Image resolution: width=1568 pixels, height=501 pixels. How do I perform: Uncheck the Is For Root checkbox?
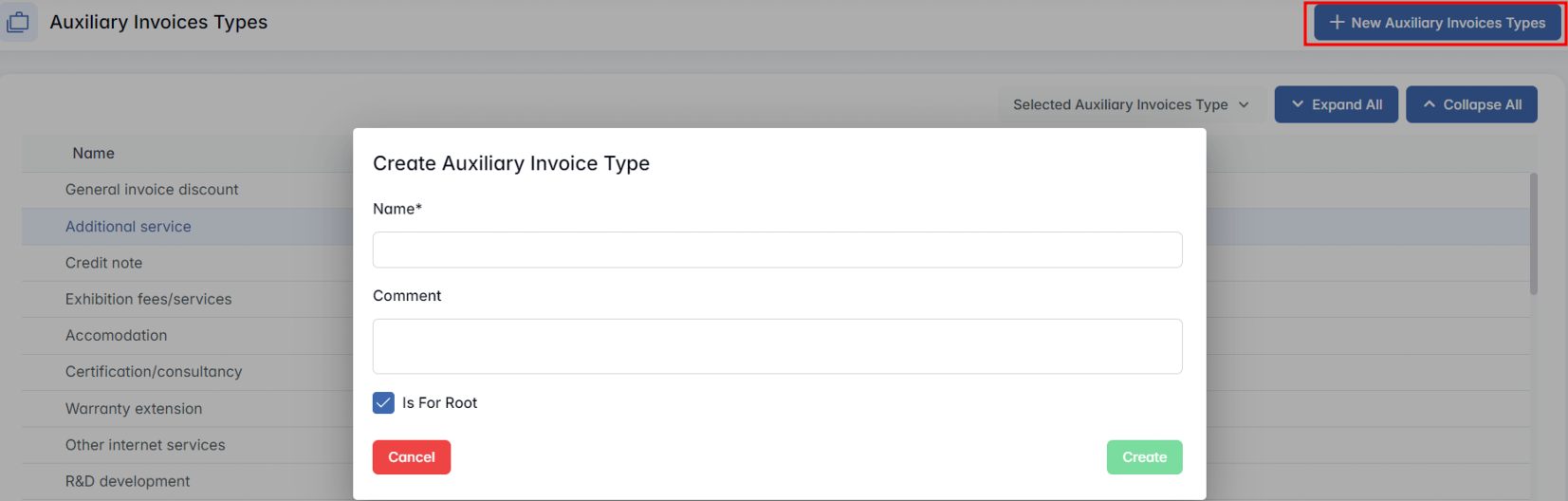click(383, 403)
